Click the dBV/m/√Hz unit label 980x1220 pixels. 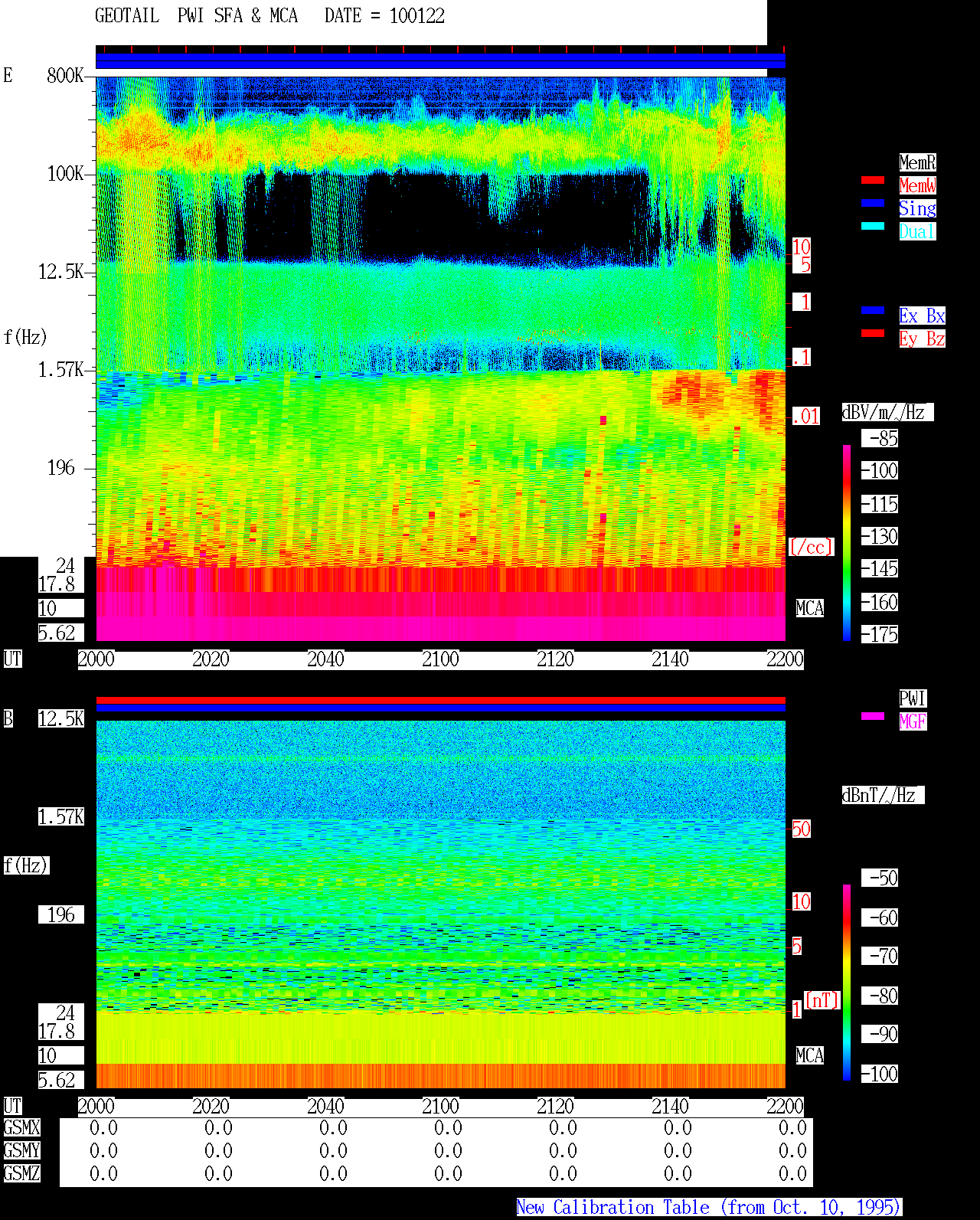coord(887,412)
